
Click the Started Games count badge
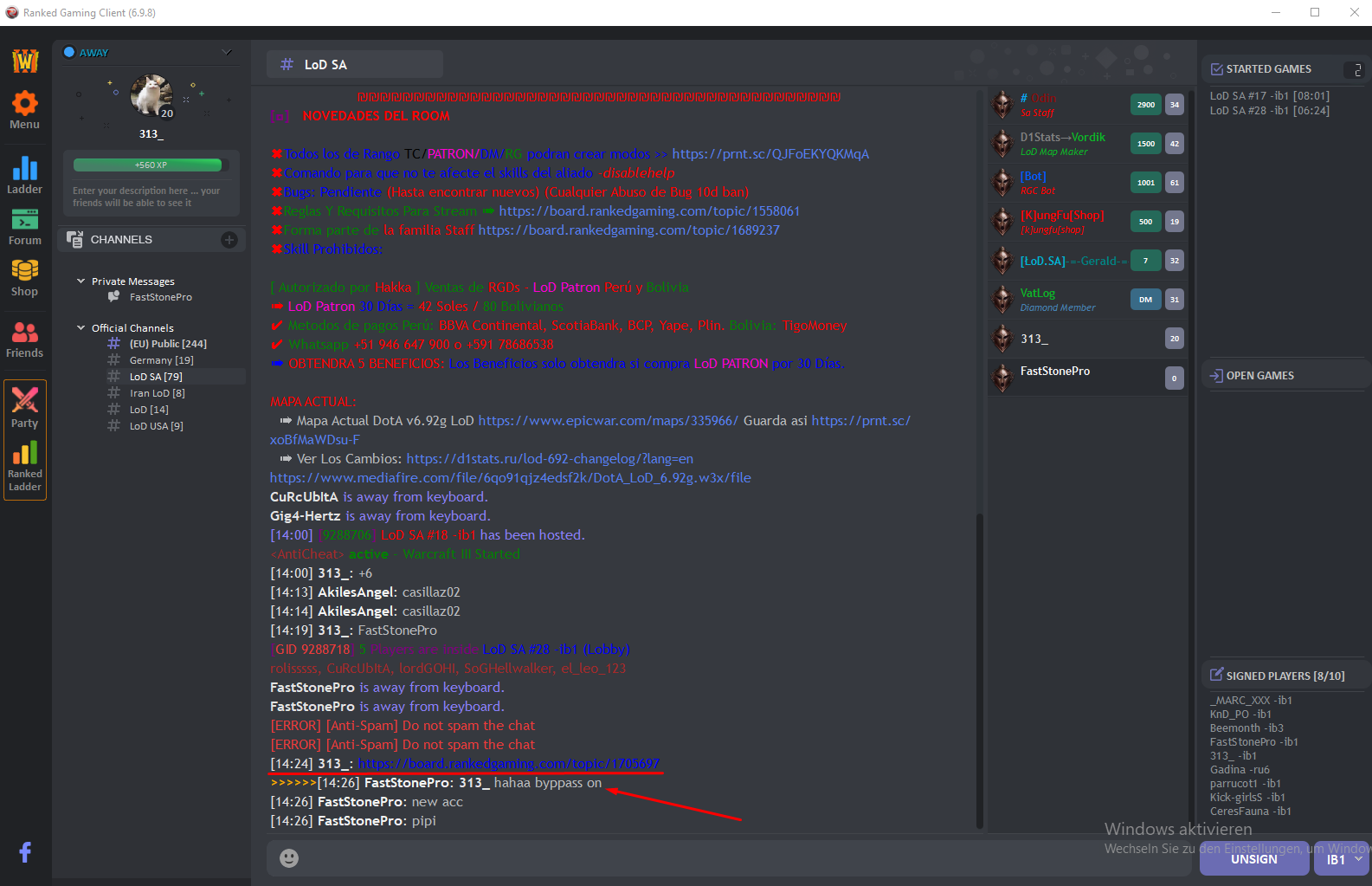click(1355, 70)
